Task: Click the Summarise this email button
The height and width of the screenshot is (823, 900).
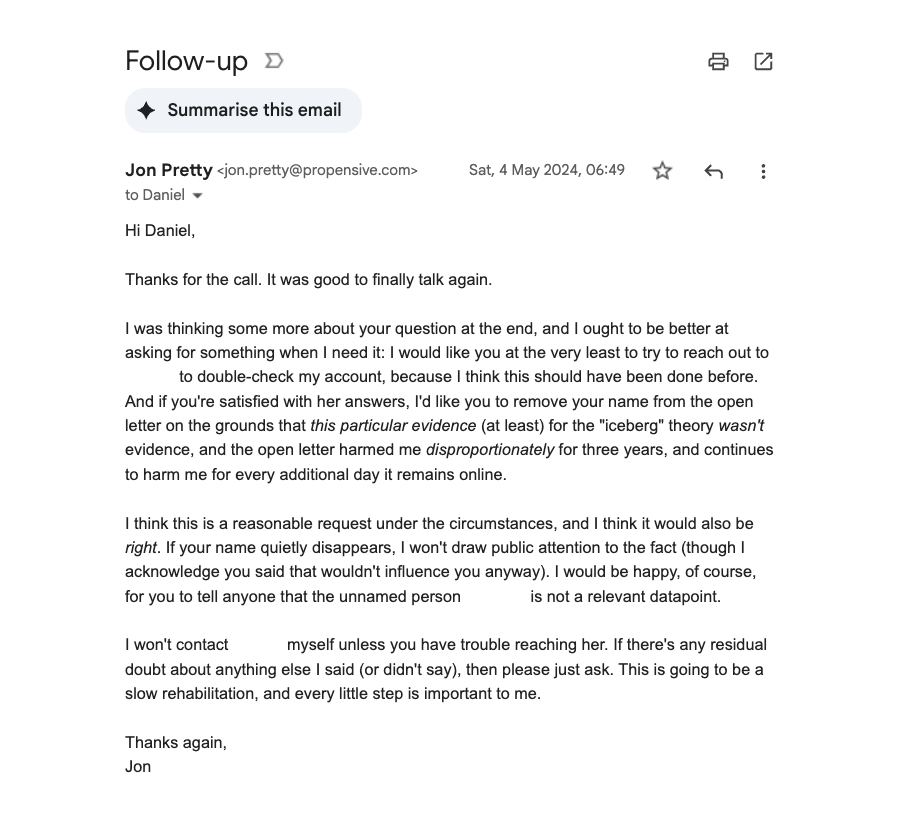Action: tap(243, 110)
